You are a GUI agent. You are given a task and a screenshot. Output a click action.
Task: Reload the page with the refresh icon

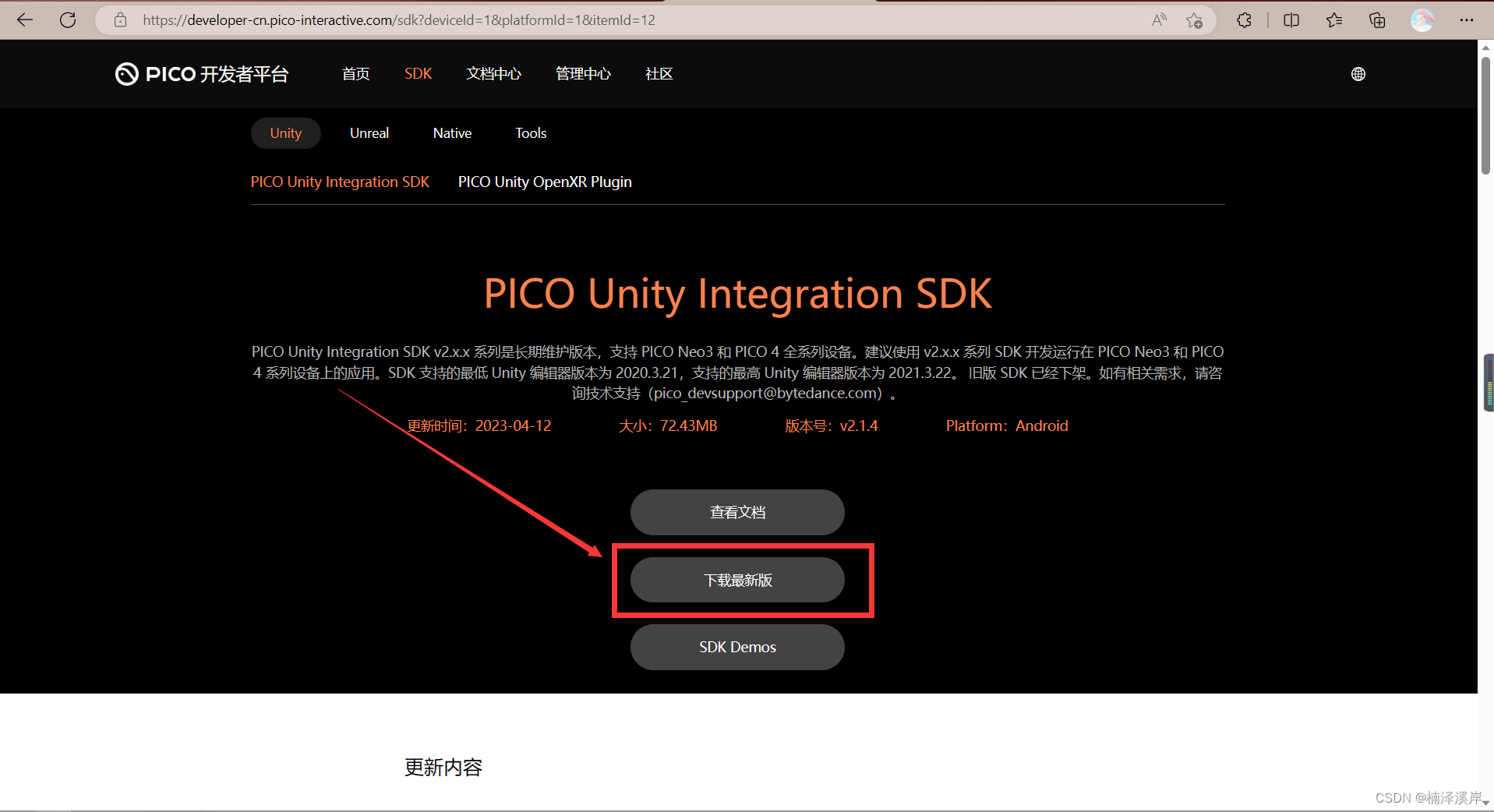[x=68, y=20]
